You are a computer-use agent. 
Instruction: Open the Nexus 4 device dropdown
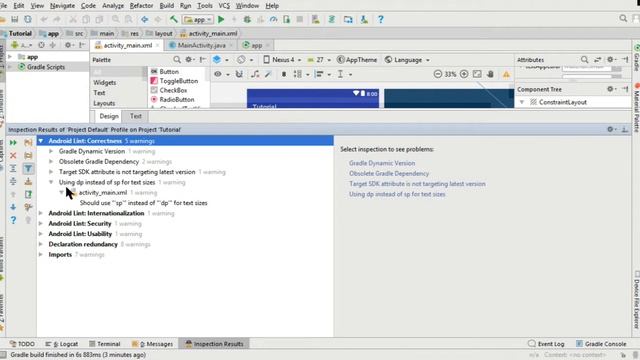pos(282,60)
